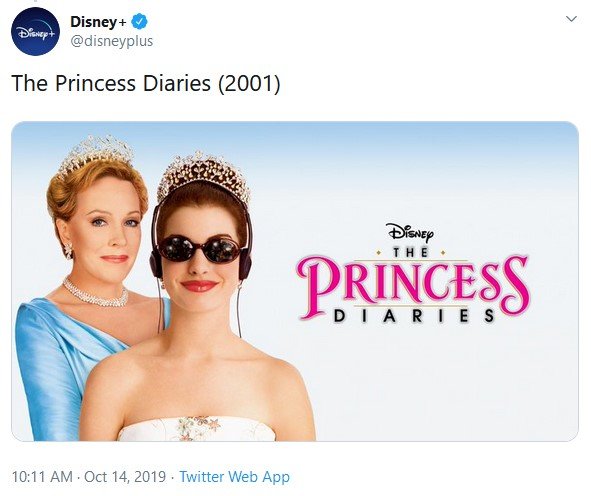Open the Disney+ display name

click(98, 22)
